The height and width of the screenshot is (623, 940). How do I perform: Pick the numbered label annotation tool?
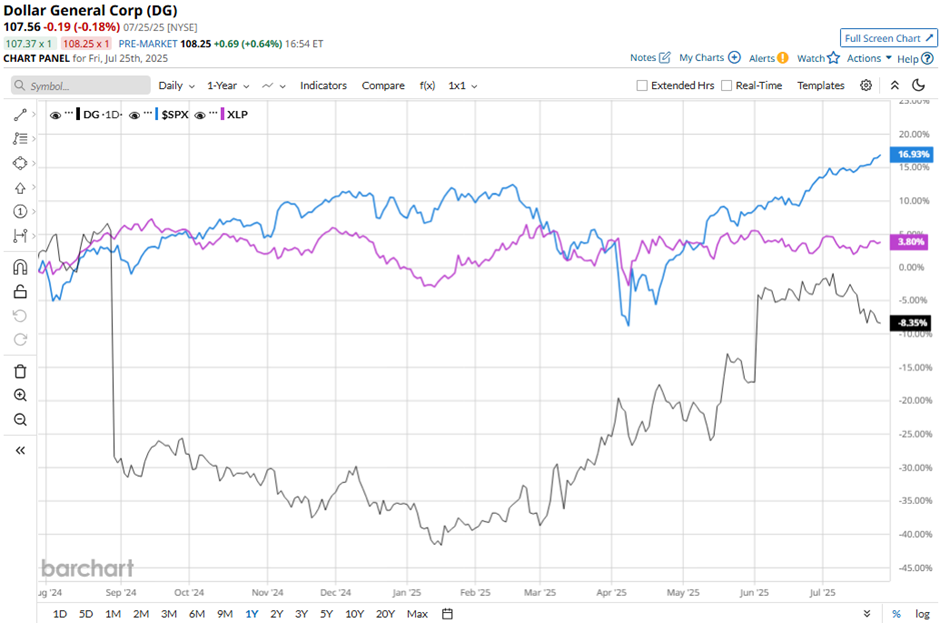coord(20,211)
